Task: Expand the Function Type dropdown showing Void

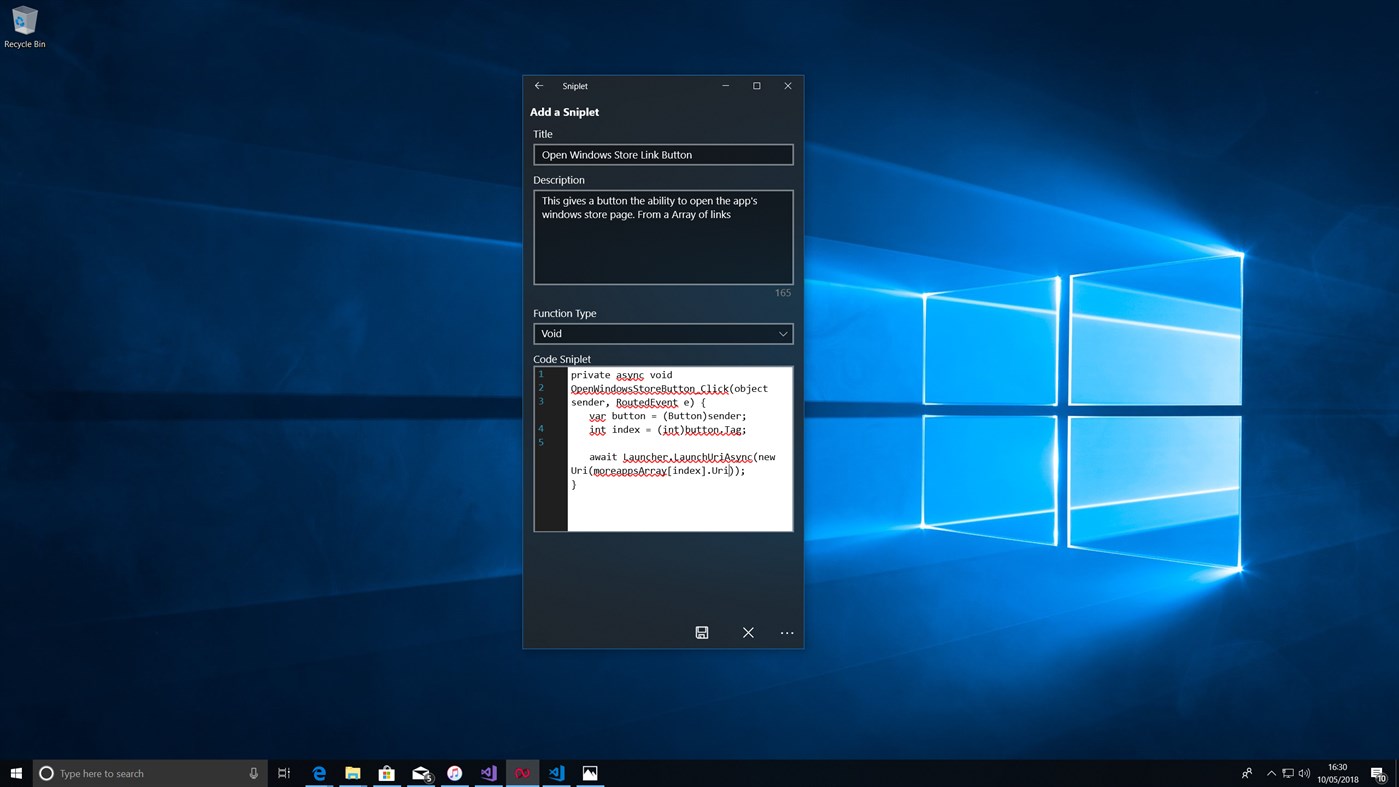Action: pyautogui.click(x=663, y=334)
